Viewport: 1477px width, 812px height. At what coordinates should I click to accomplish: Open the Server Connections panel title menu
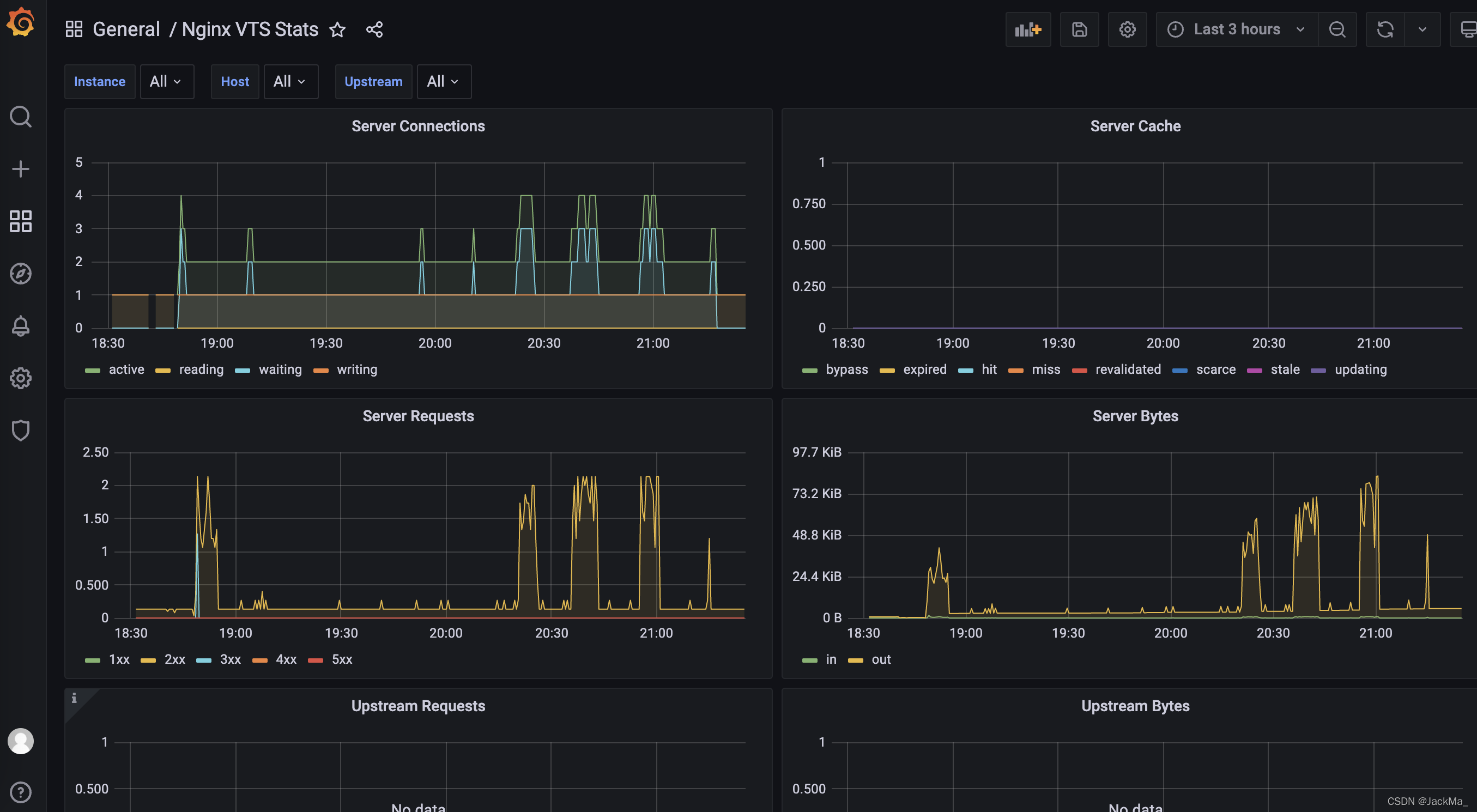pyautogui.click(x=418, y=126)
